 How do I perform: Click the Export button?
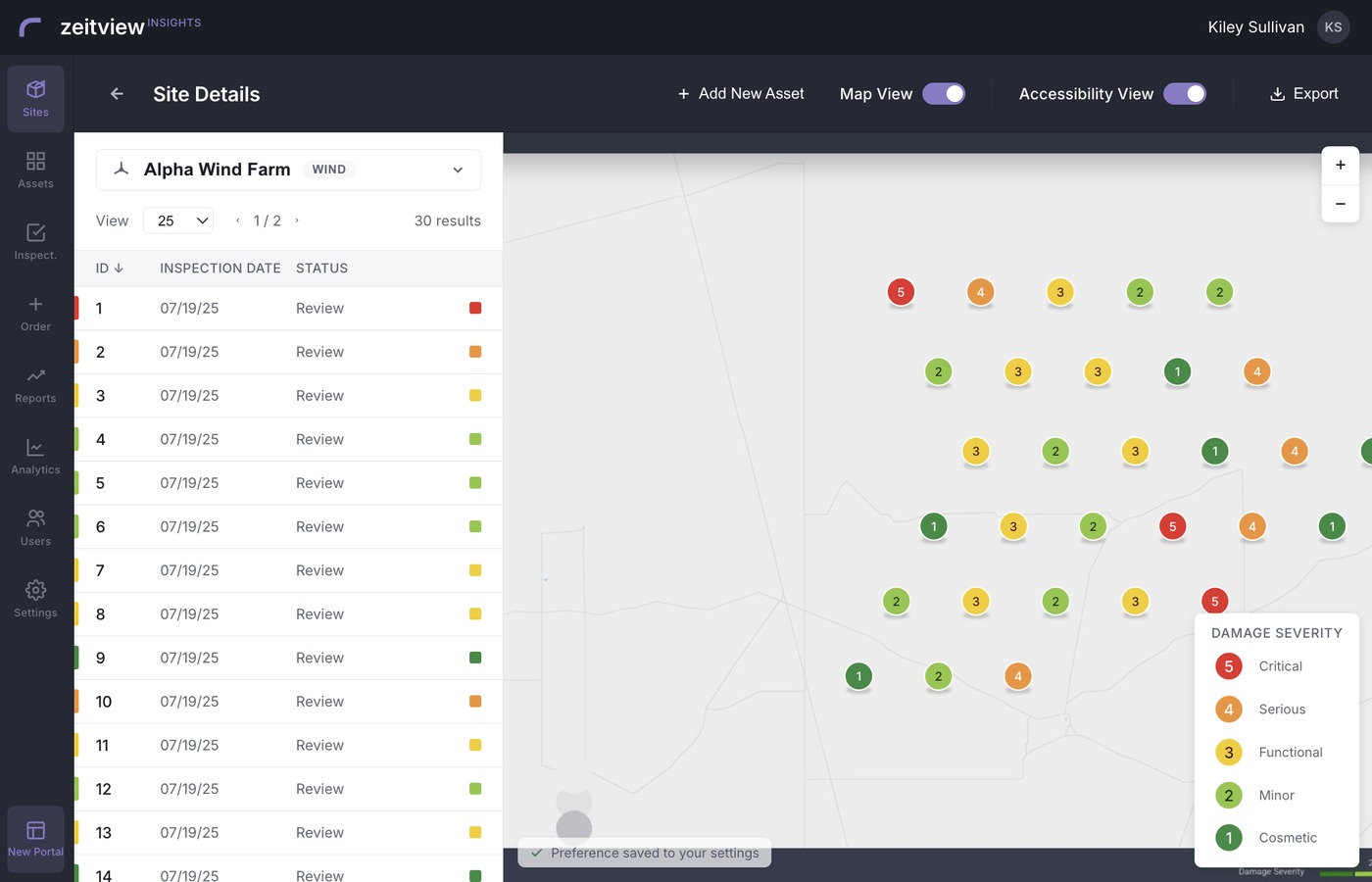click(x=1303, y=94)
